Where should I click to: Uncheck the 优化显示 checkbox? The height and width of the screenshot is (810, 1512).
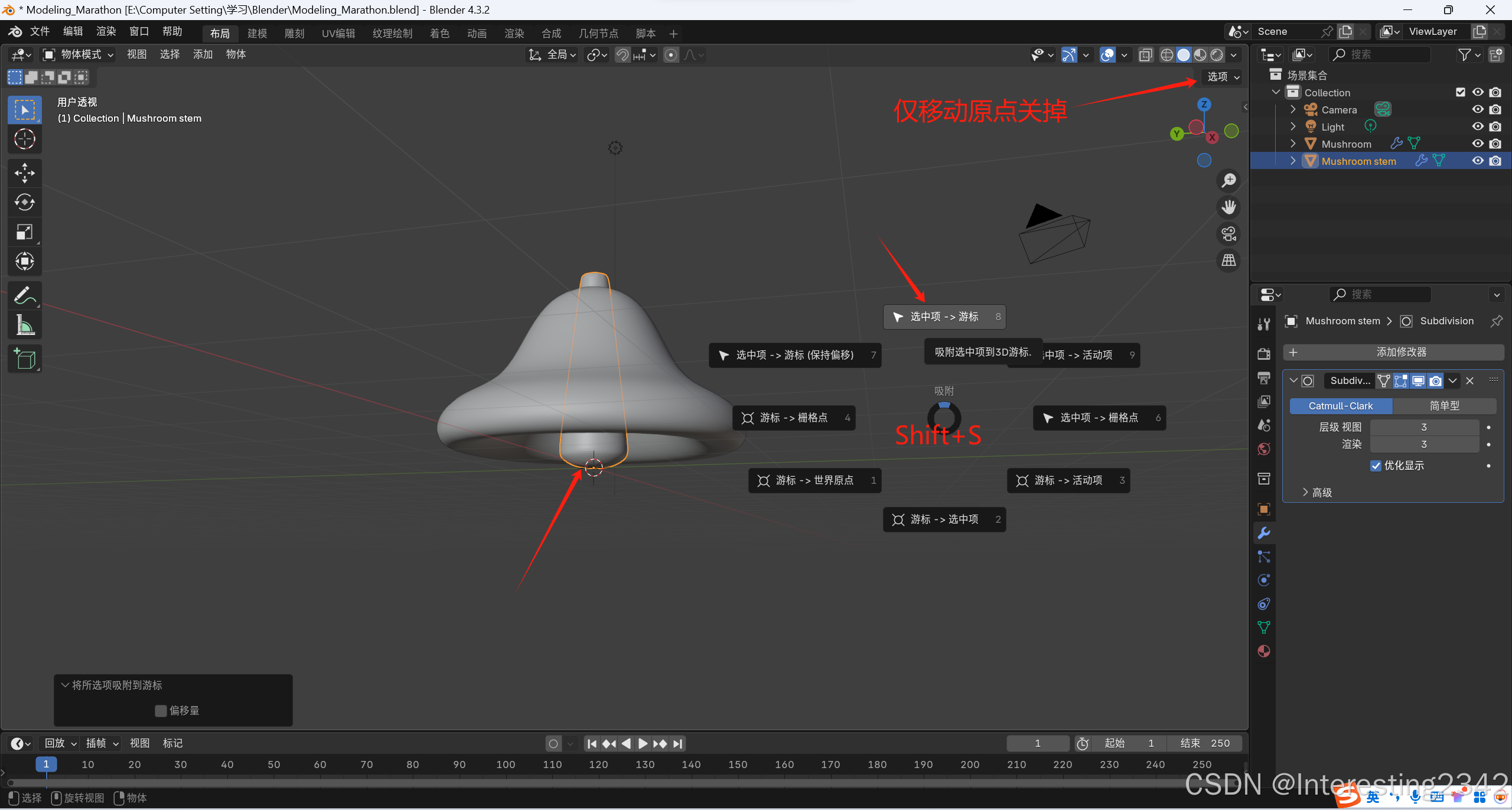[x=1376, y=466]
